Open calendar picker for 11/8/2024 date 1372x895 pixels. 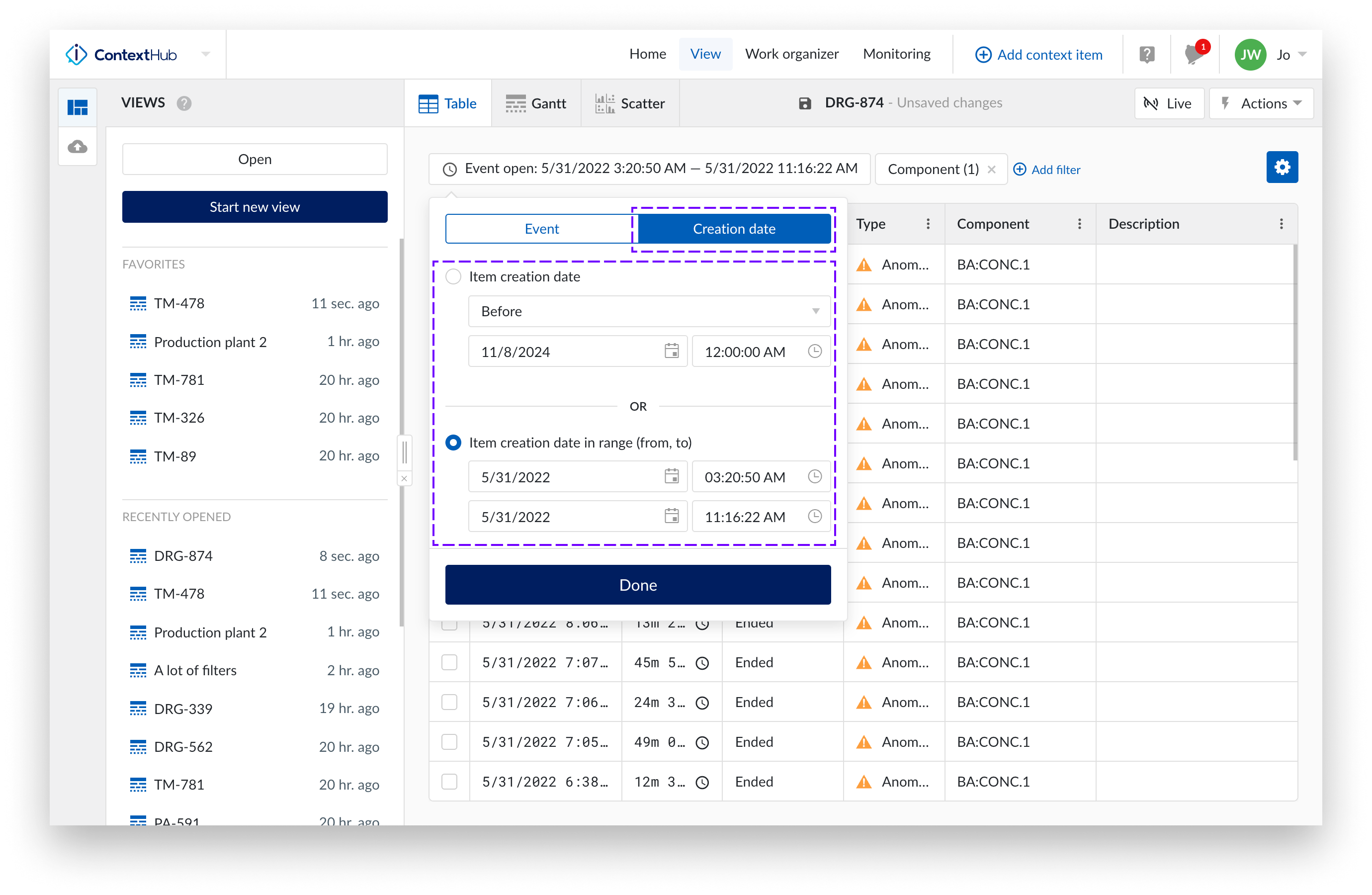[x=671, y=351]
